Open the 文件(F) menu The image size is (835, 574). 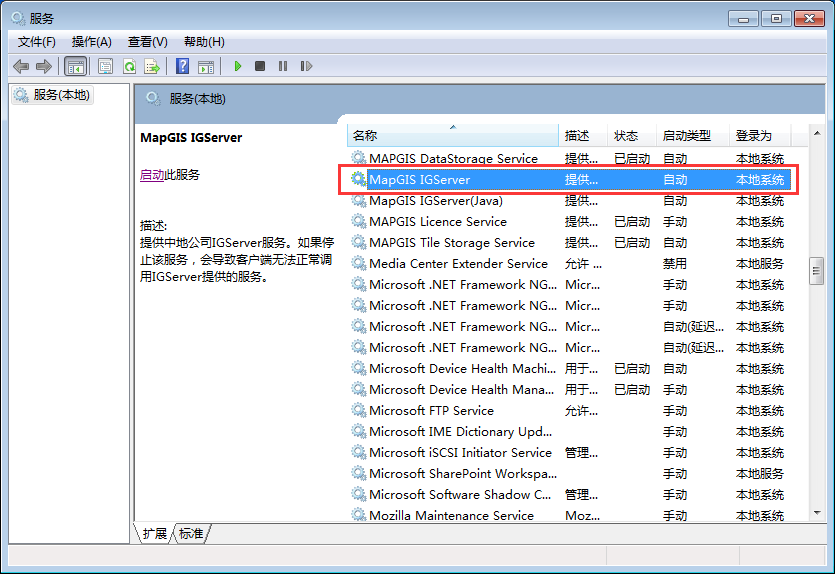tap(37, 42)
